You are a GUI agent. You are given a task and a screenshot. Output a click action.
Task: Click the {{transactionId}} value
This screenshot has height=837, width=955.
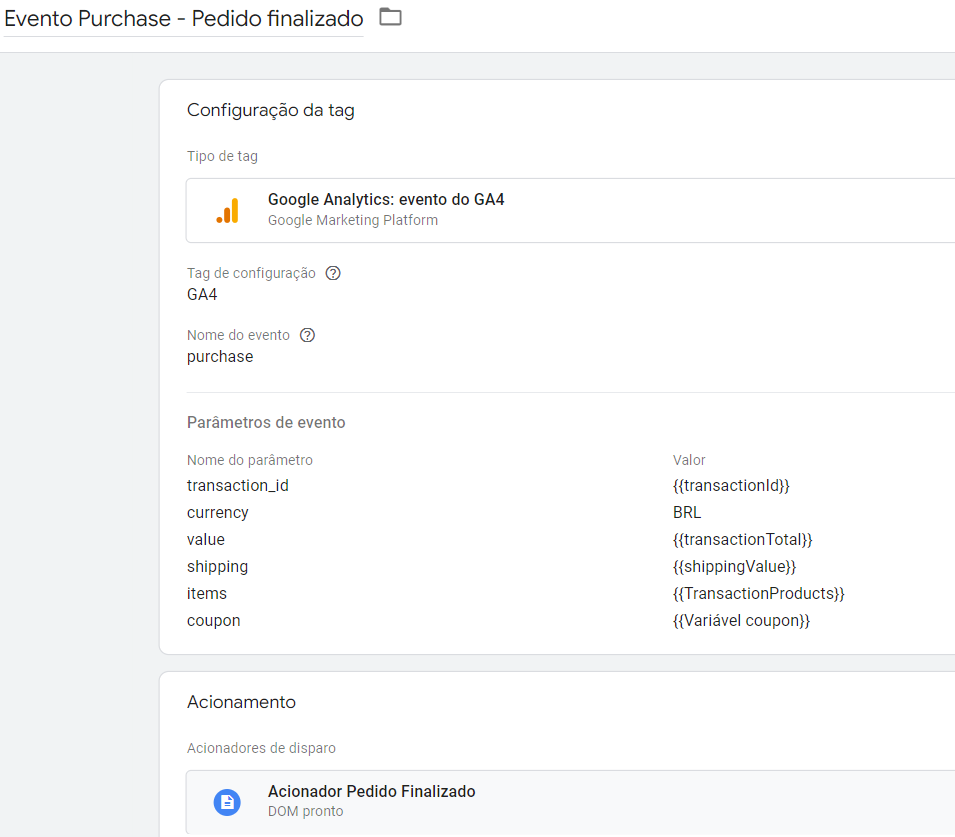pos(731,486)
